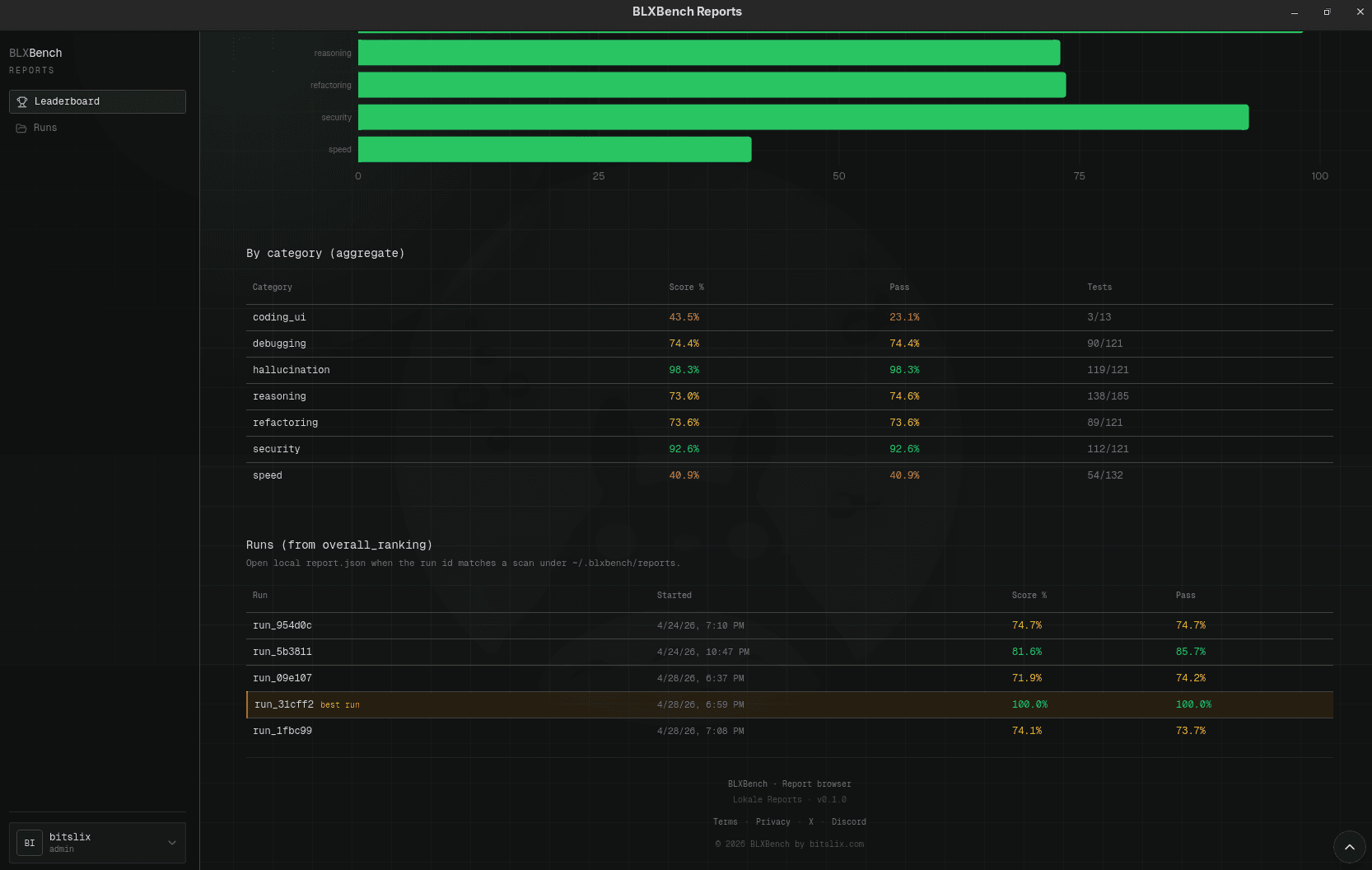Image resolution: width=1372 pixels, height=870 pixels.
Task: Click the 138/185 reasoning tests value
Action: (x=1108, y=396)
